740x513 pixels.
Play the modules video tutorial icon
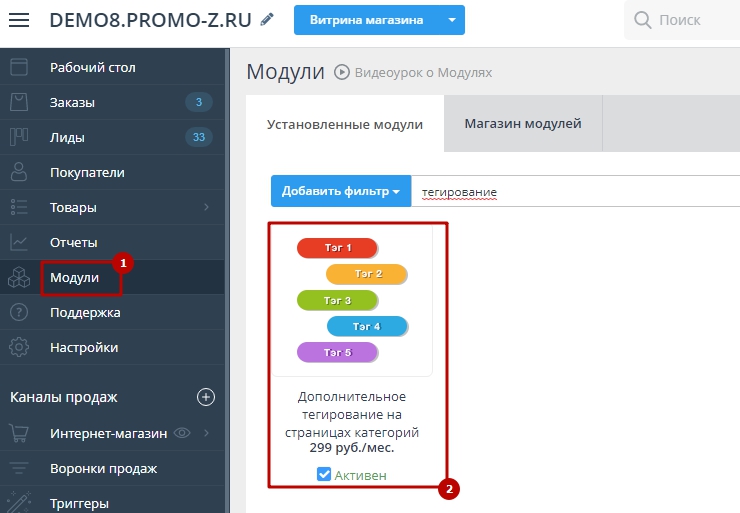click(x=342, y=72)
